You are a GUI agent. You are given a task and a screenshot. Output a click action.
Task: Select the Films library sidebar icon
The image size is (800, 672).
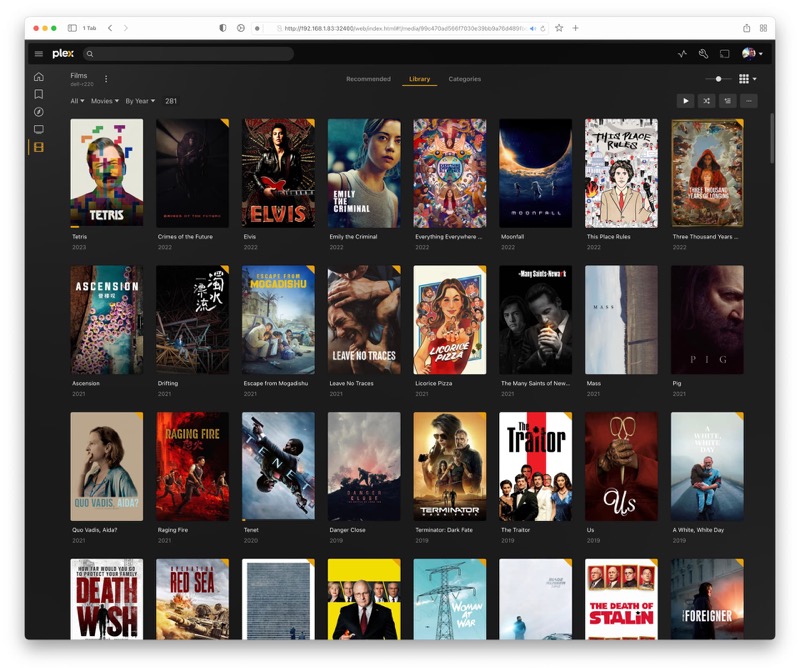coord(39,147)
